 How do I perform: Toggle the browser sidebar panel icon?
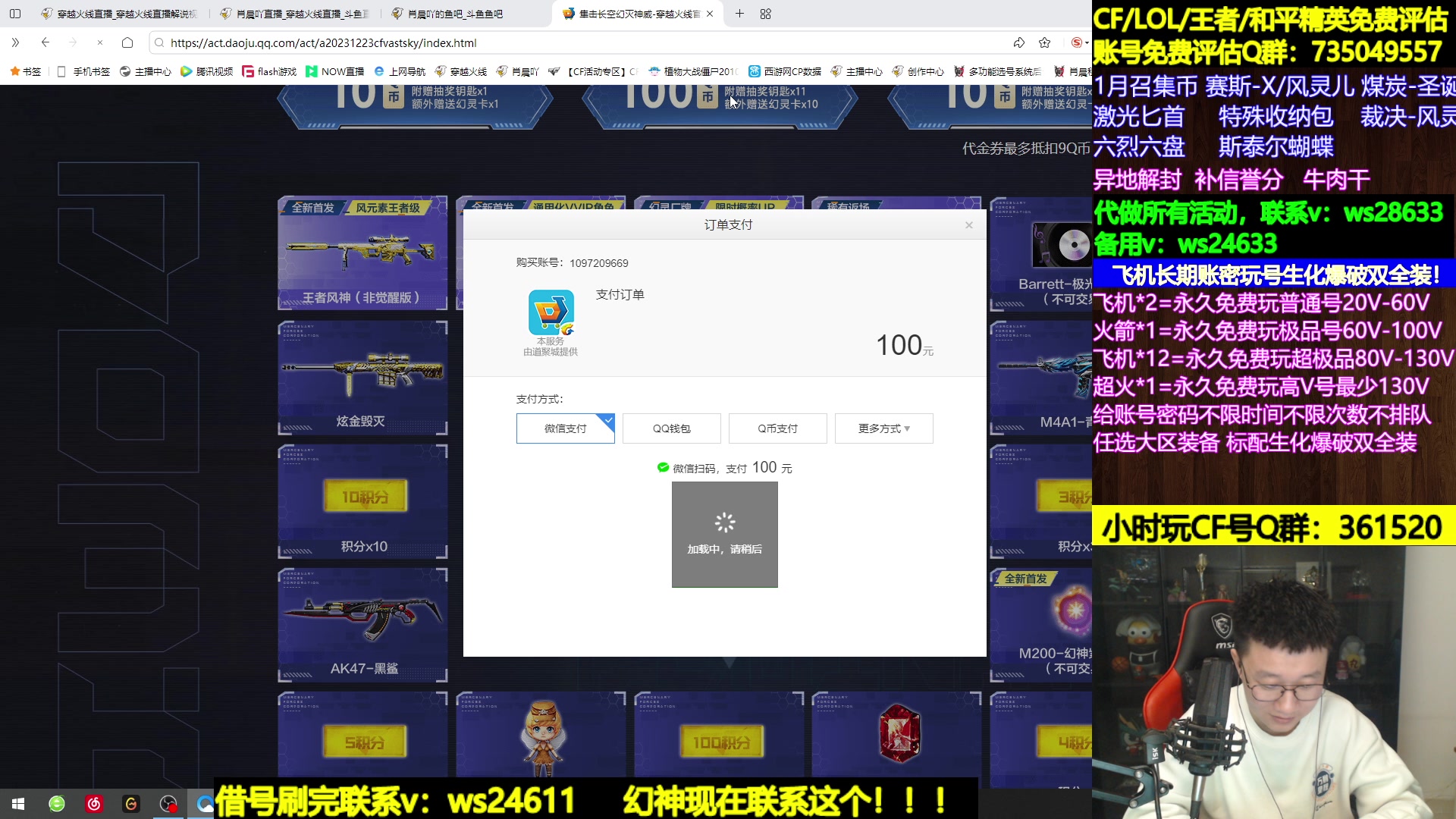click(15, 14)
